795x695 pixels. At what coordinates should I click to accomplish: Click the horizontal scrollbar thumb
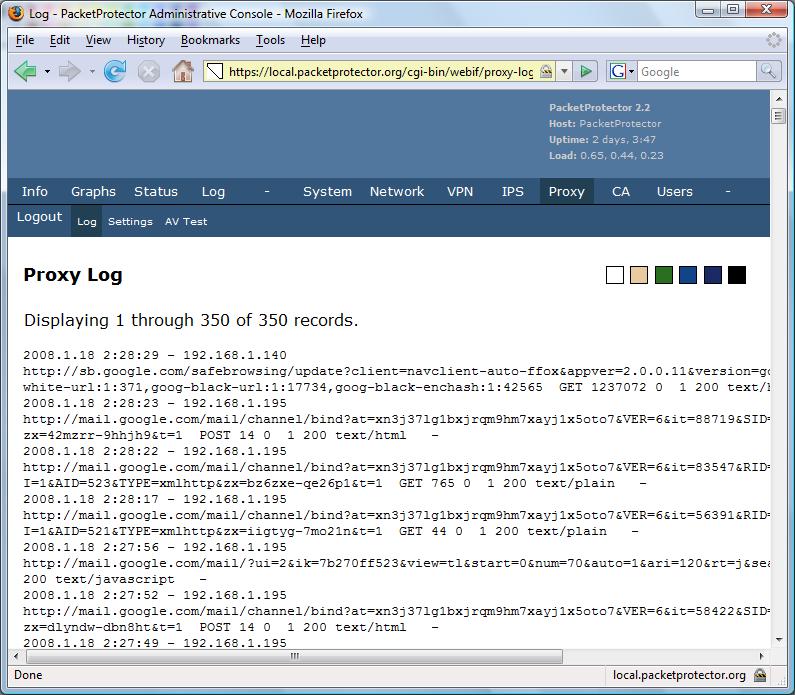click(x=294, y=656)
